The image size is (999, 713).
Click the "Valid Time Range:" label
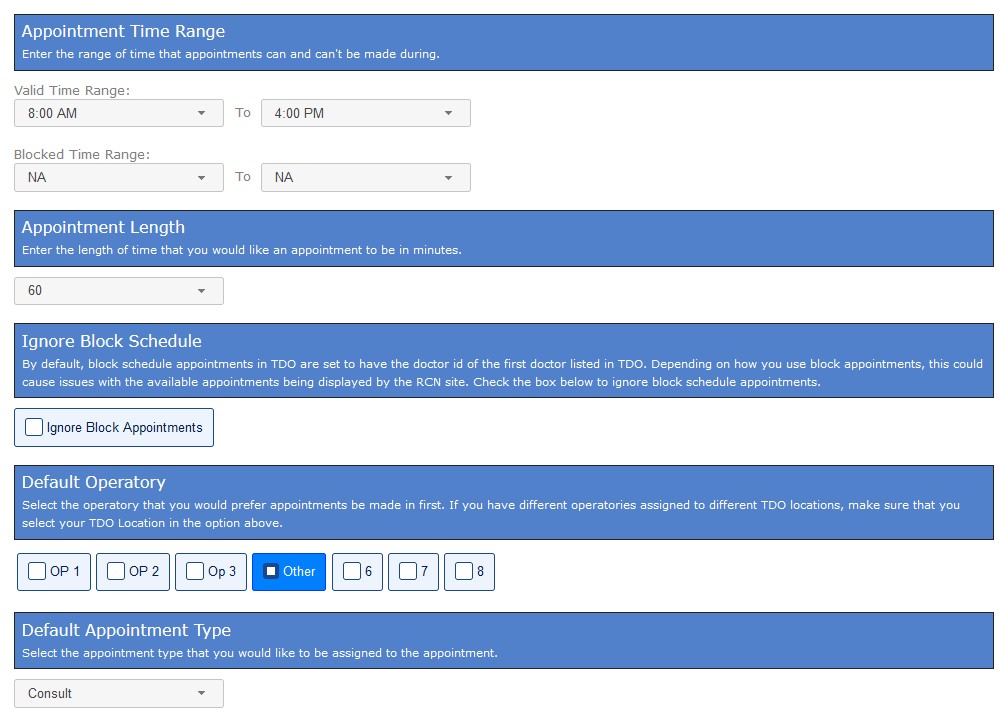click(x=72, y=91)
